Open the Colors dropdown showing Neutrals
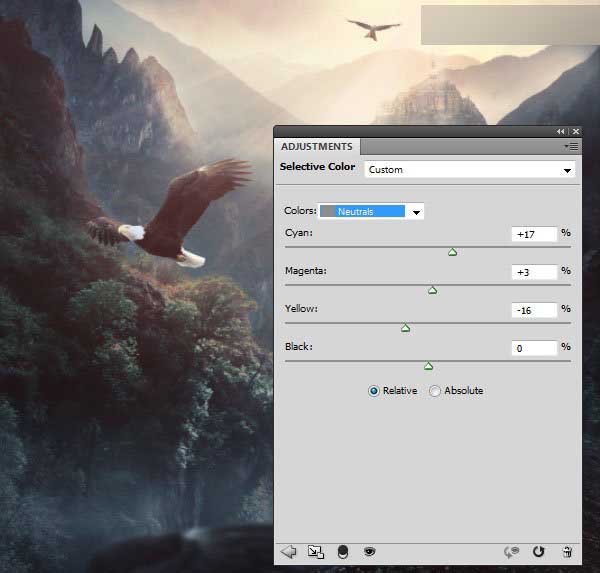Screen dimensions: 600x573 click(372, 211)
